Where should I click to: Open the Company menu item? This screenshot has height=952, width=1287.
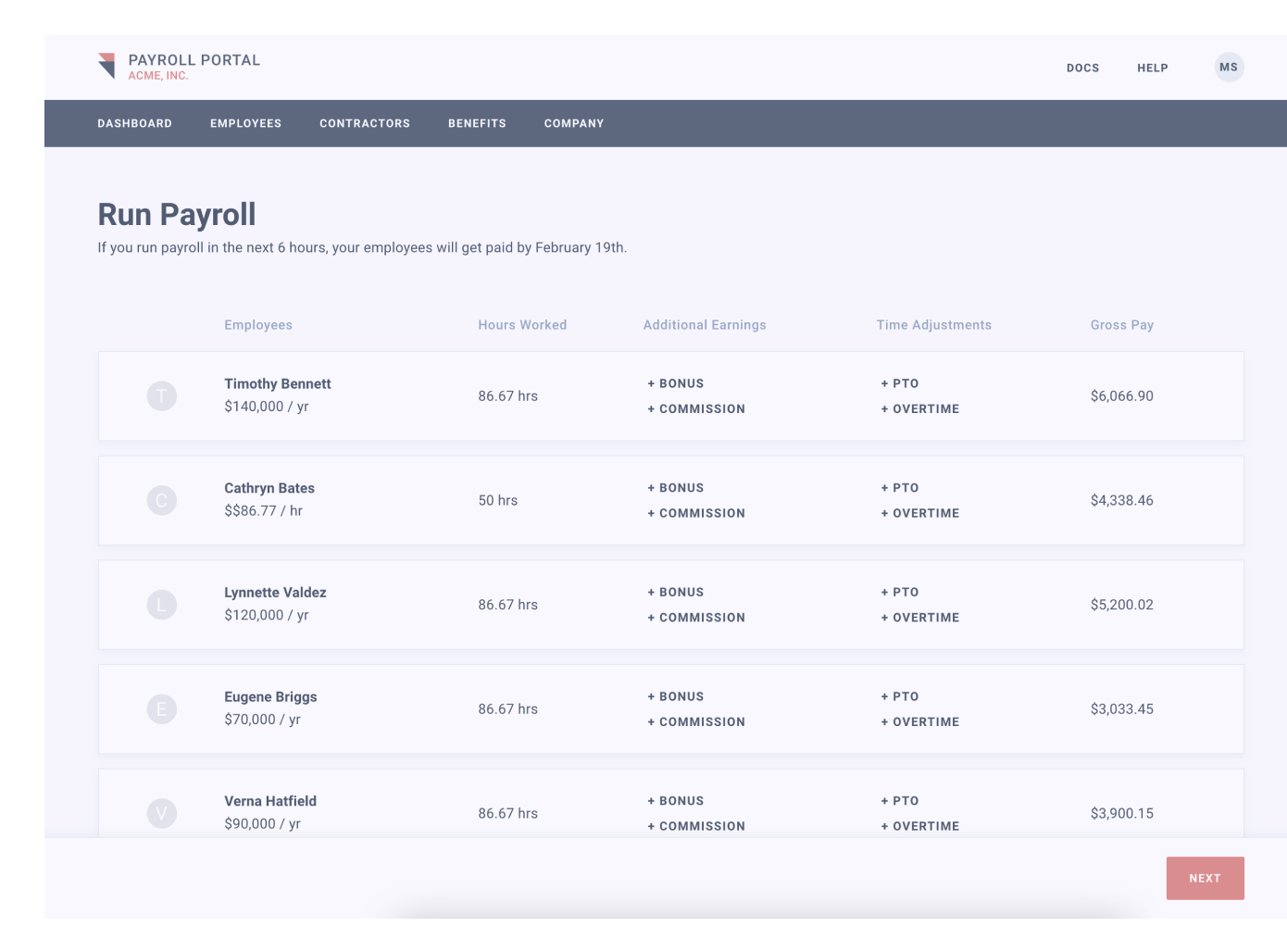(573, 123)
